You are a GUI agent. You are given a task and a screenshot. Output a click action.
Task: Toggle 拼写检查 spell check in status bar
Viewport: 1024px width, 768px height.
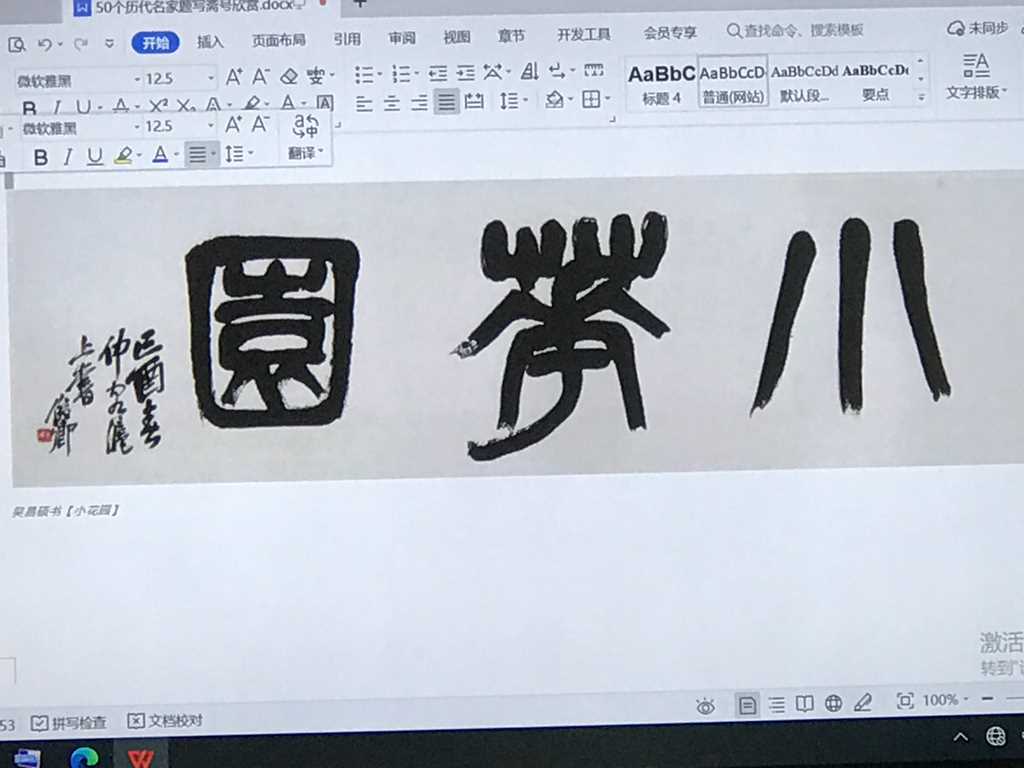click(69, 722)
